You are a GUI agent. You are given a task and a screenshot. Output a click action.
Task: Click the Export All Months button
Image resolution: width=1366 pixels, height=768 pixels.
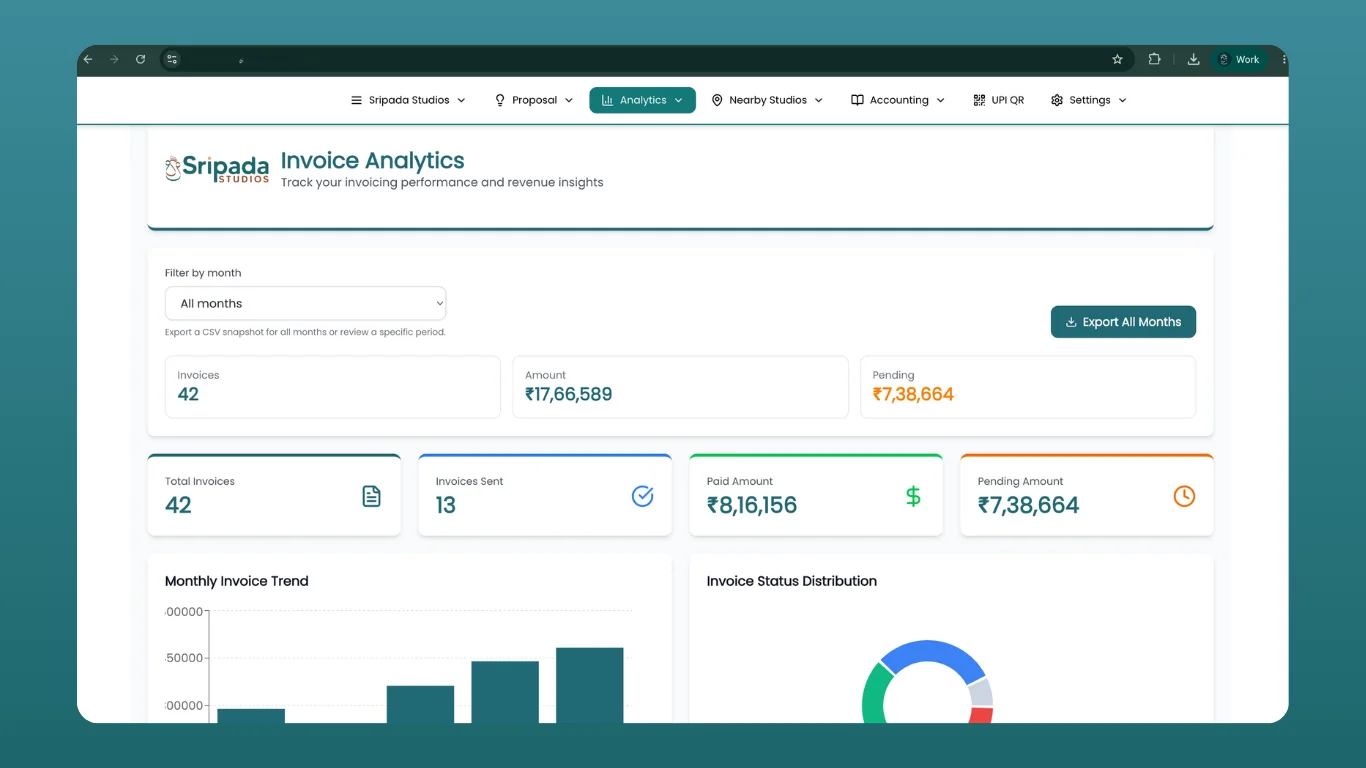[x=1123, y=322]
